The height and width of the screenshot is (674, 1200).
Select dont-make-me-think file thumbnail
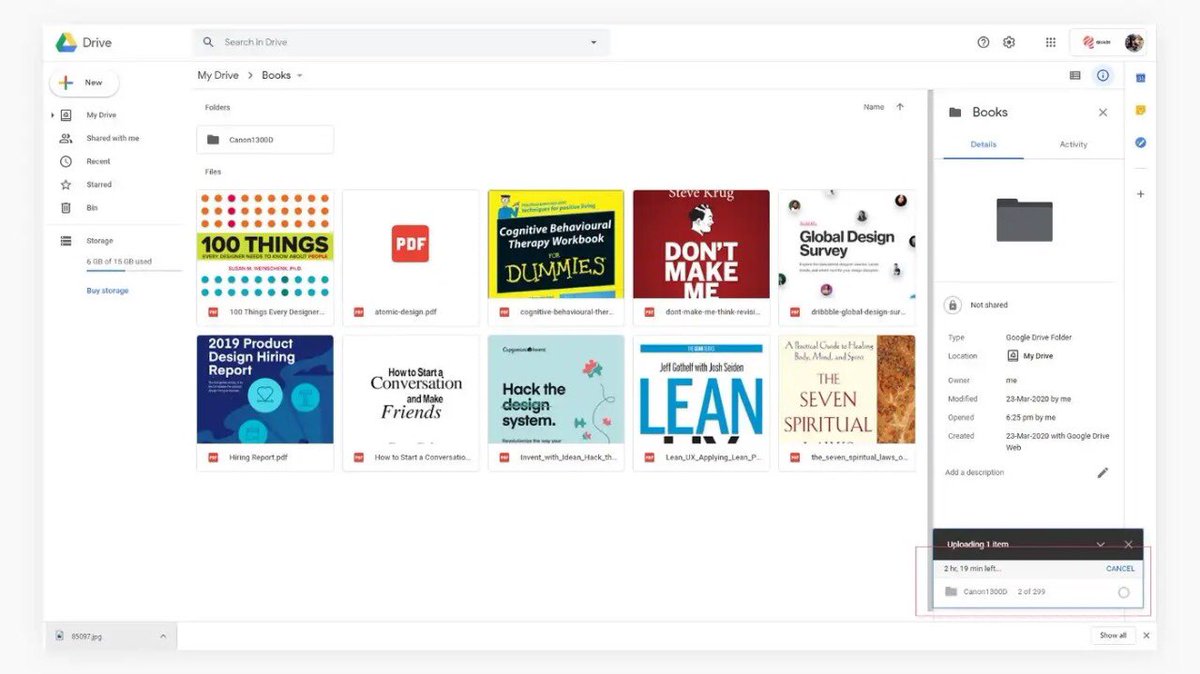701,244
